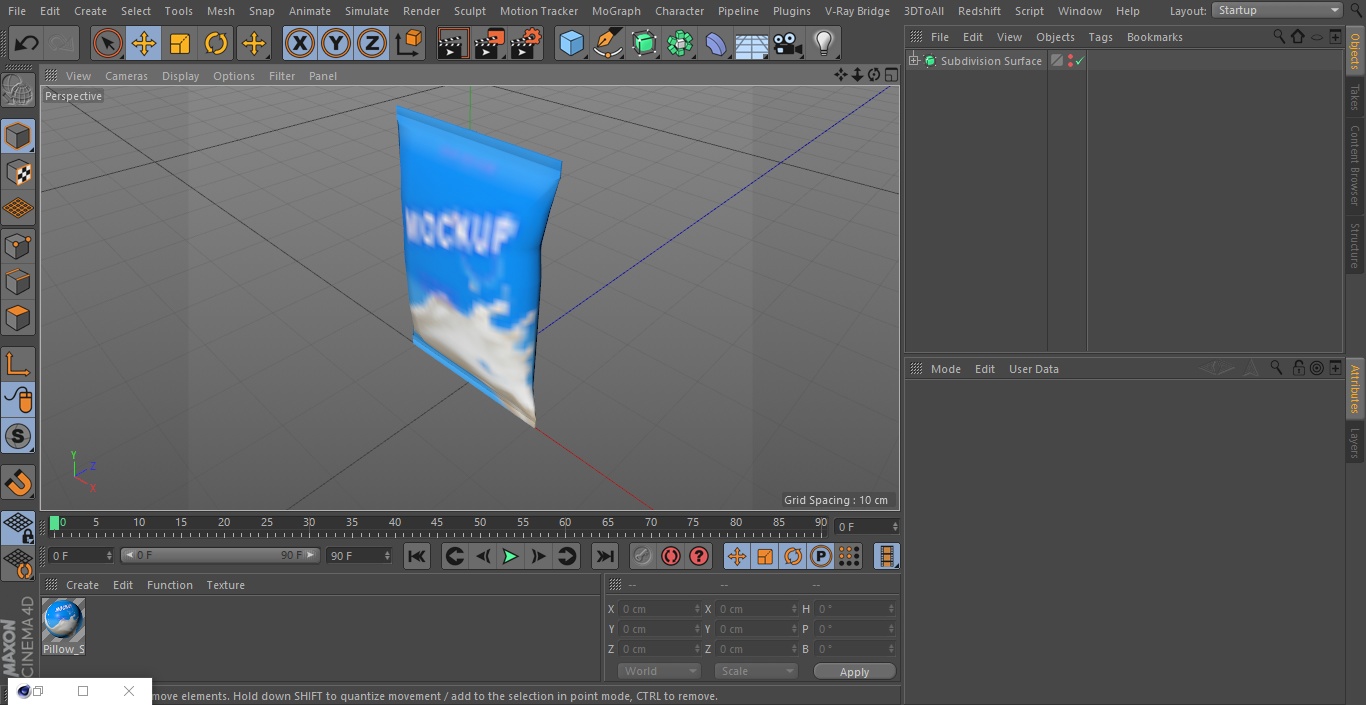1366x705 pixels.
Task: Select the Live Selection tool
Action: tap(107, 43)
